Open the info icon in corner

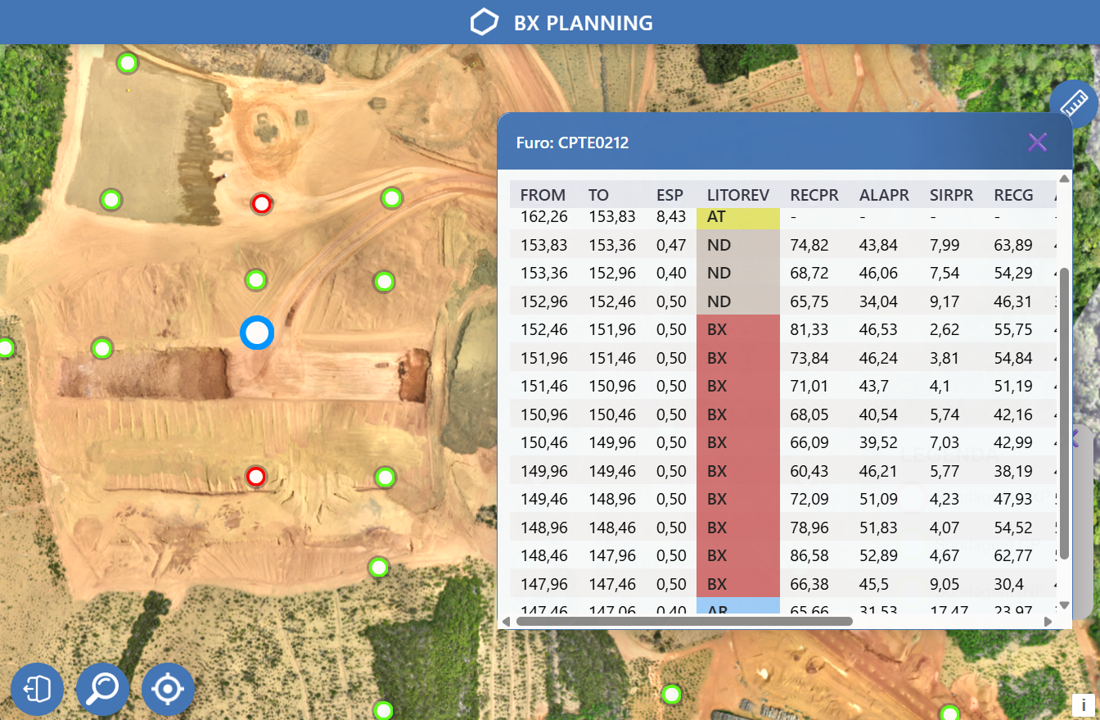coord(1083,705)
